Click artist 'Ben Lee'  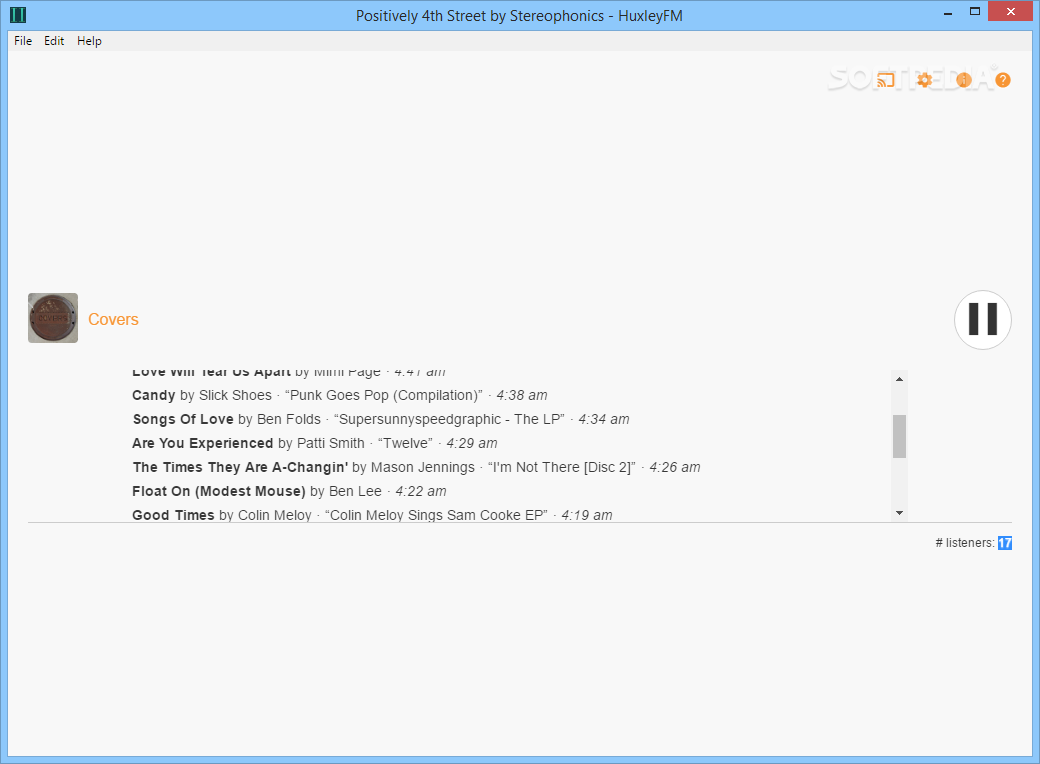pos(356,491)
